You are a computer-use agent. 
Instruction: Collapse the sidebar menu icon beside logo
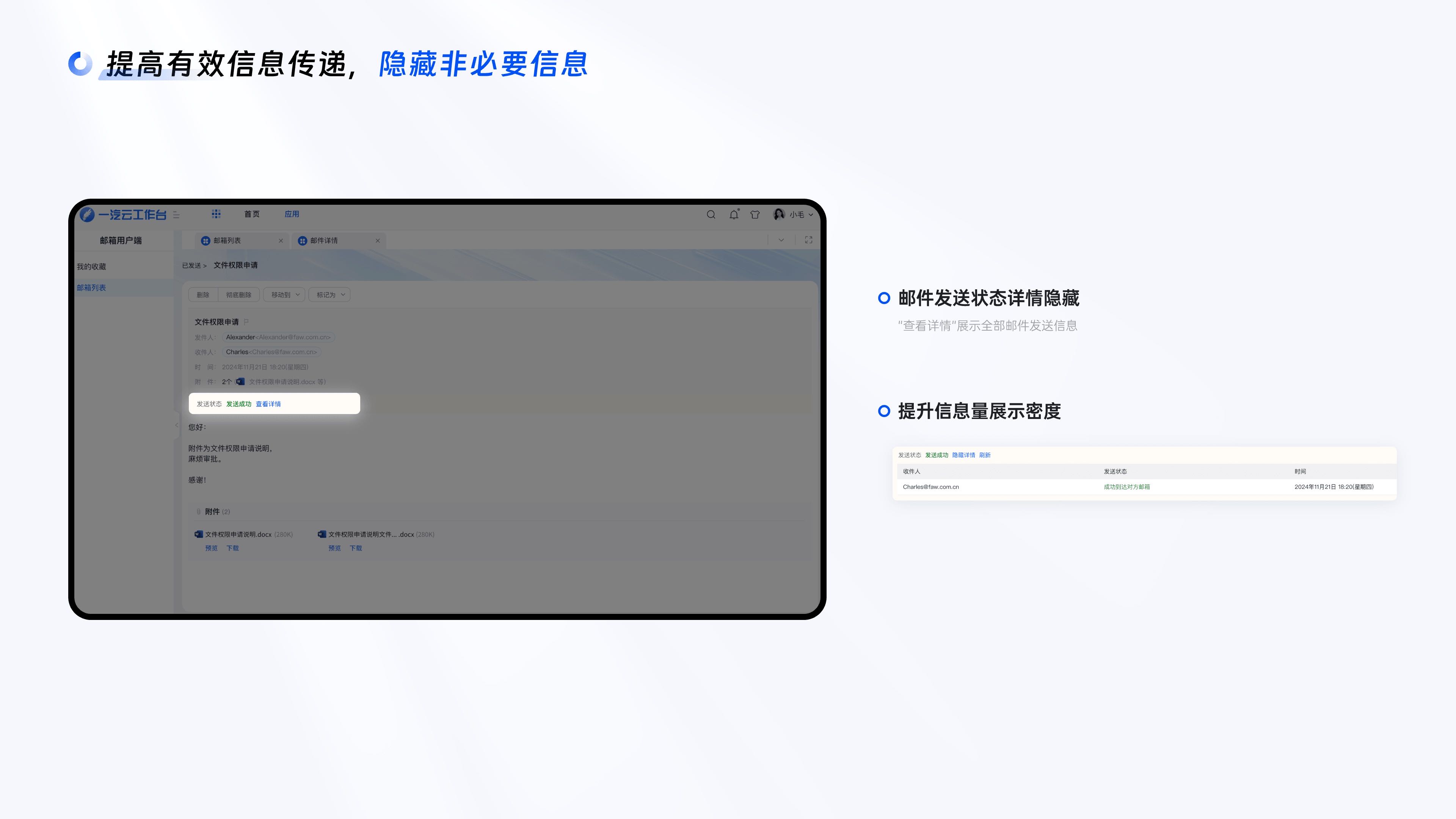point(176,215)
